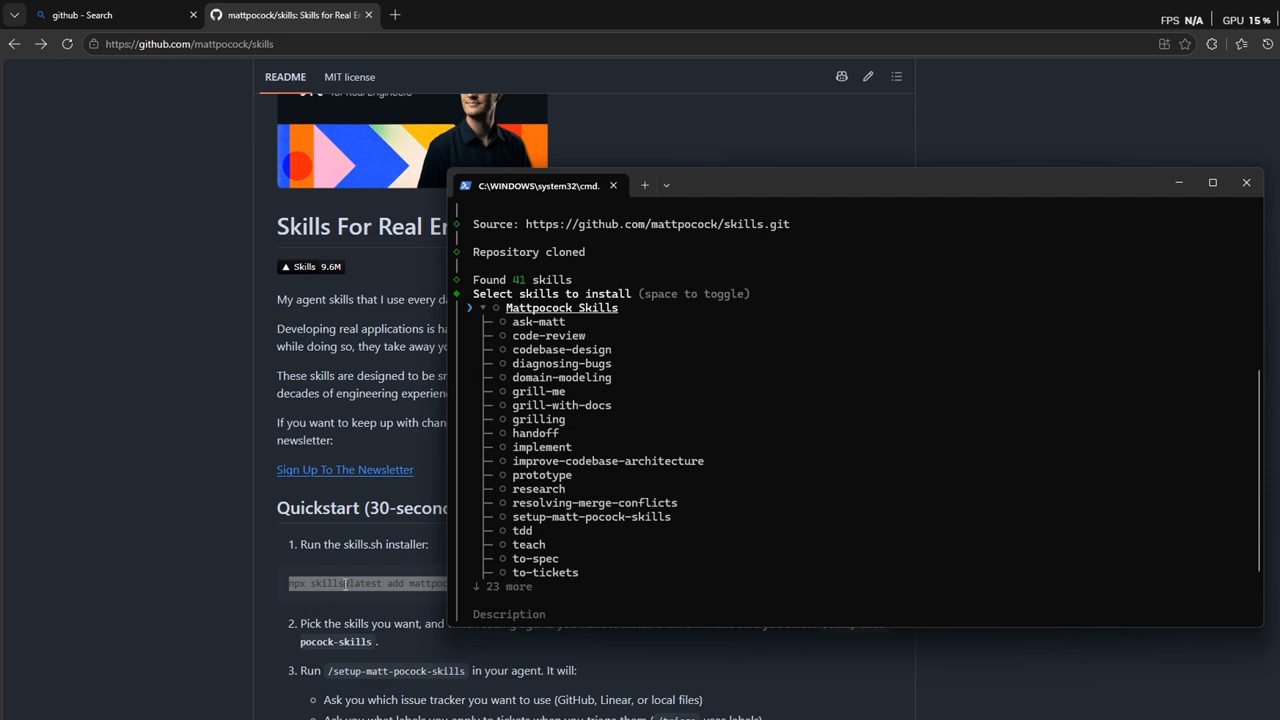The height and width of the screenshot is (720, 1280).
Task: Switch to the 'github - Search' tab
Action: (x=114, y=15)
